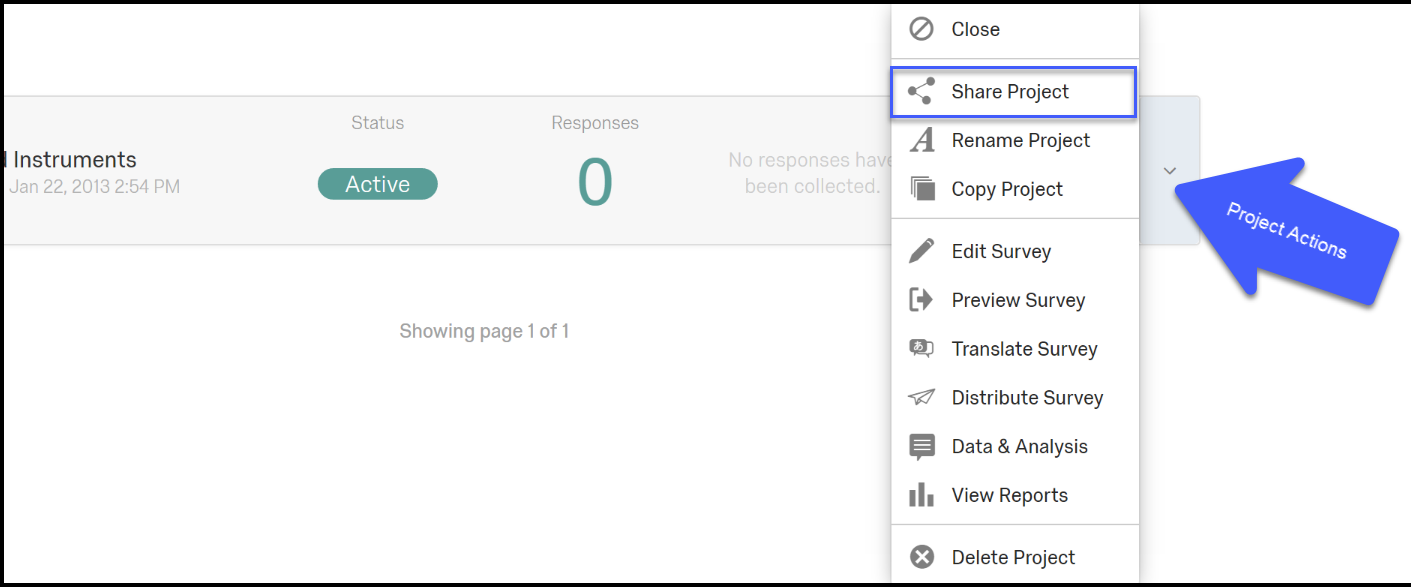Pick Translate Survey in the actions menu
The image size is (1411, 587).
point(1024,349)
